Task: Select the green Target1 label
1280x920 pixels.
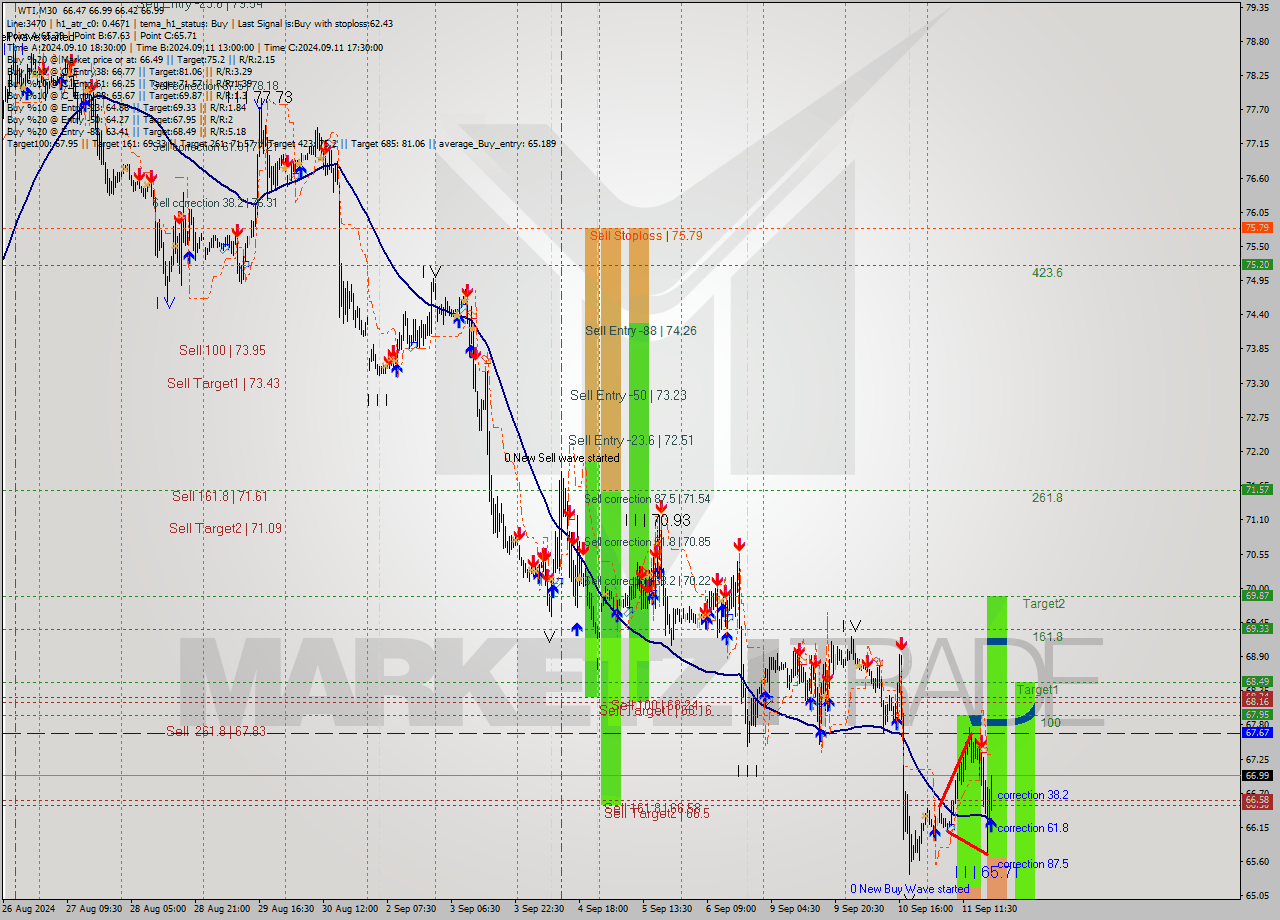Action: pos(1037,689)
